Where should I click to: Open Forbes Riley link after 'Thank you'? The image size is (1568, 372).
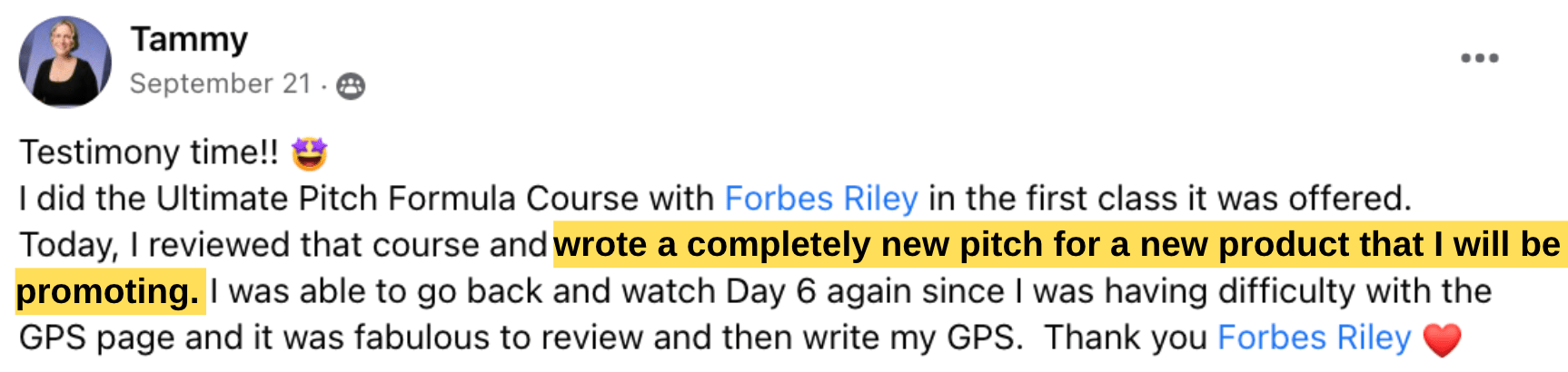(1314, 338)
